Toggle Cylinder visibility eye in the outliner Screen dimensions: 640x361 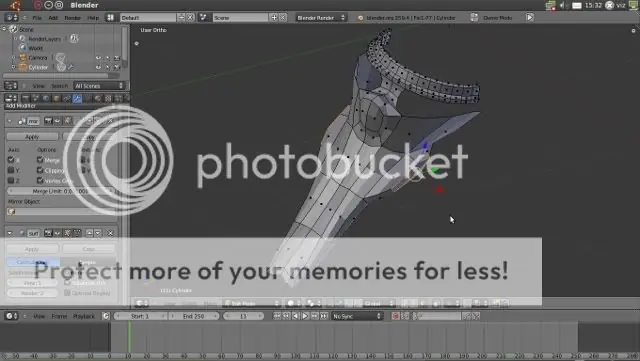click(98, 67)
